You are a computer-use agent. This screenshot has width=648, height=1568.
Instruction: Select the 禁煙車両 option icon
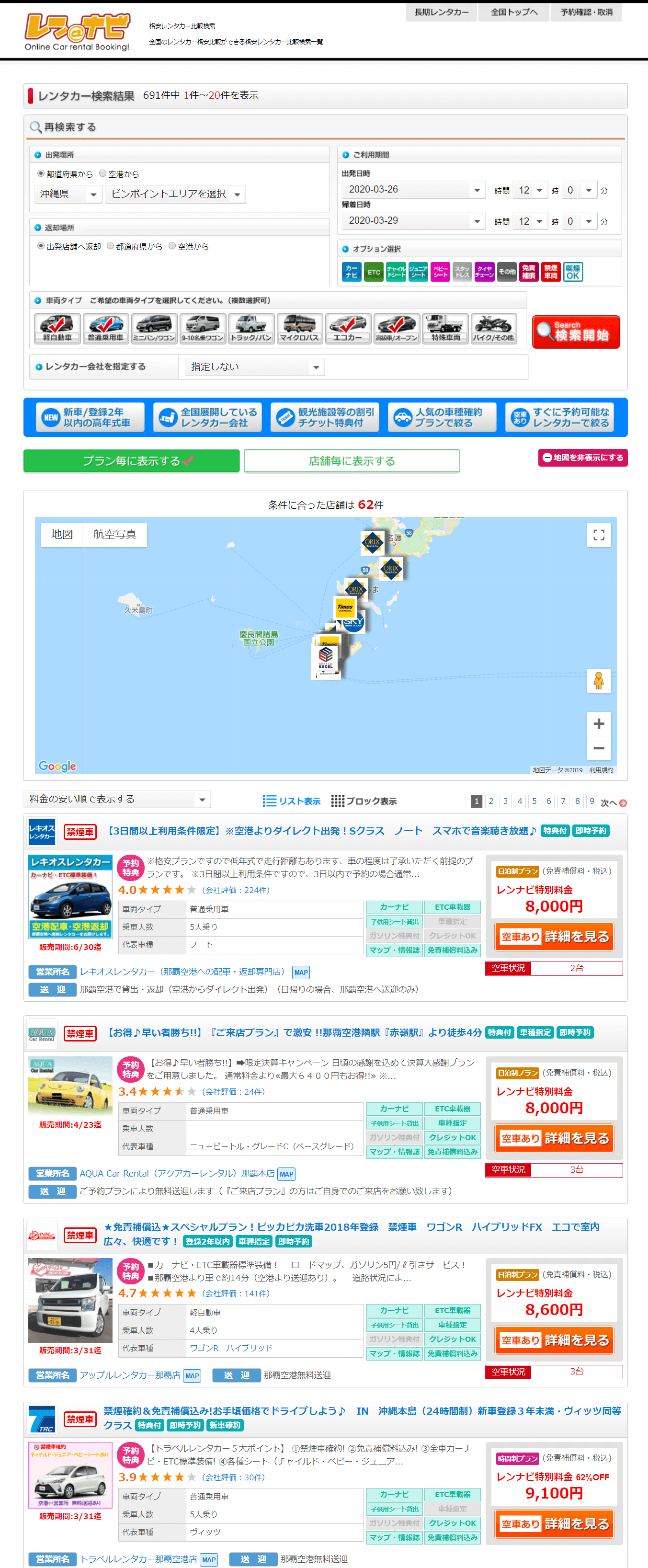551,272
